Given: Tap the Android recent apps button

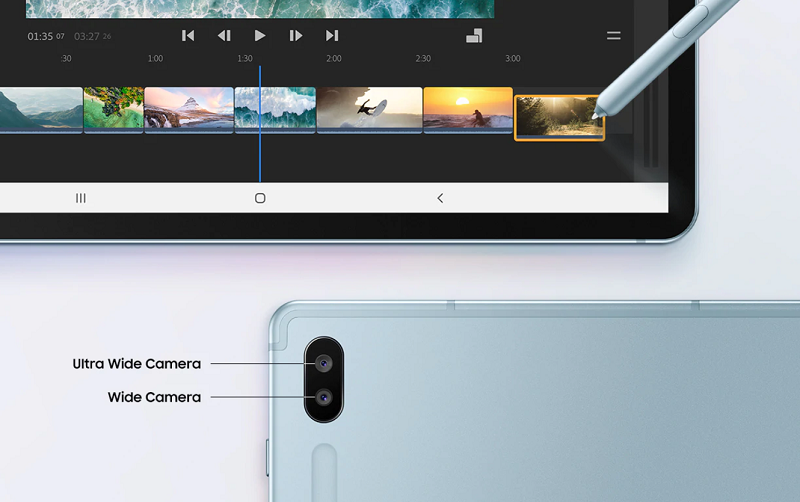Looking at the screenshot, I should click(81, 198).
